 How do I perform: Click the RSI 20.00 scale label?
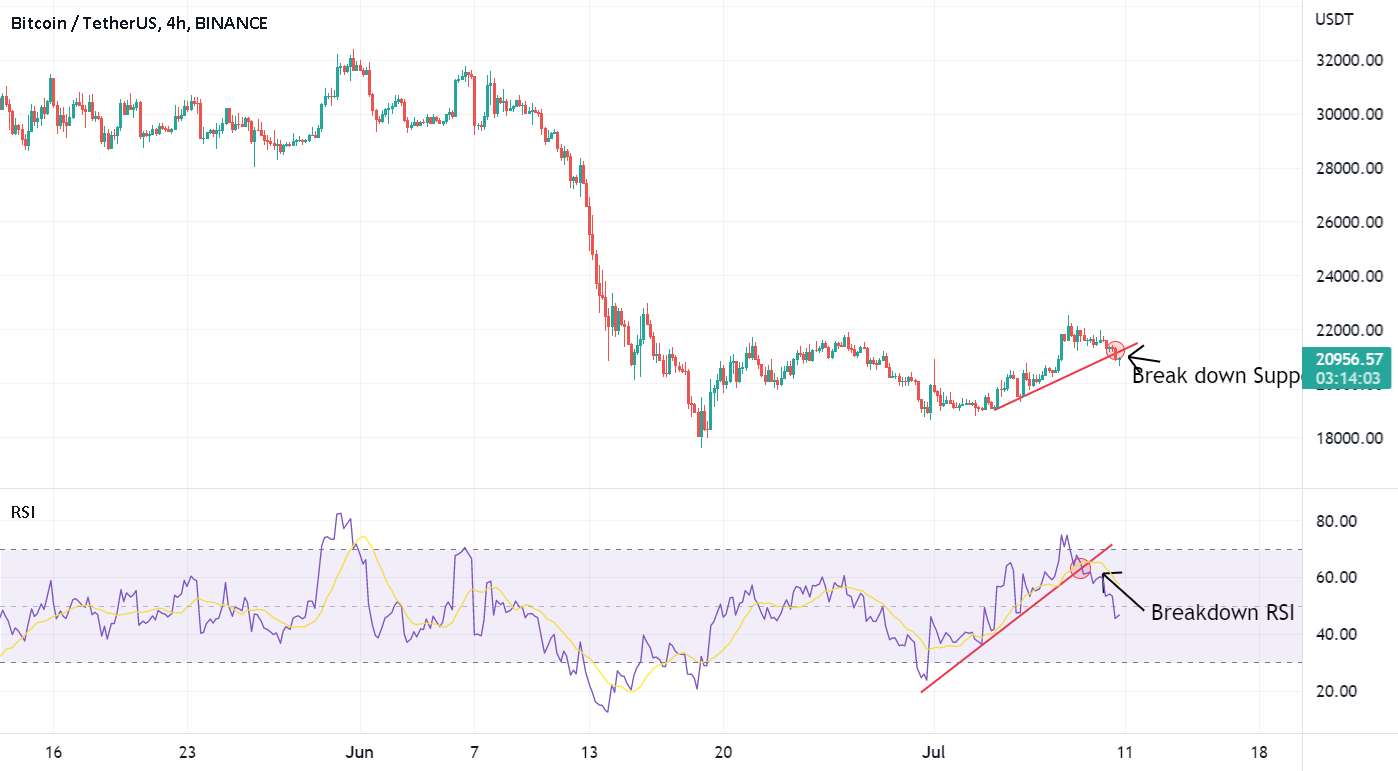coord(1336,691)
